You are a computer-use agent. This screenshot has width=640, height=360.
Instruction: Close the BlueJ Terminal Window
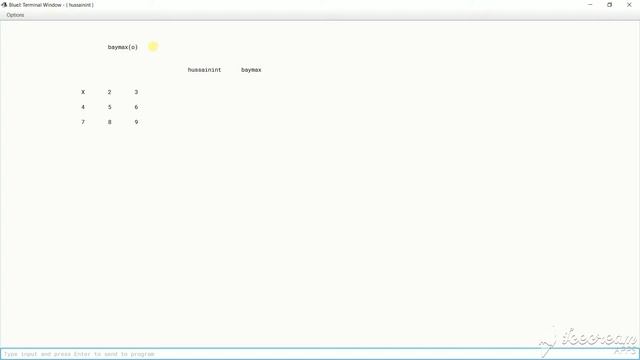(629, 5)
